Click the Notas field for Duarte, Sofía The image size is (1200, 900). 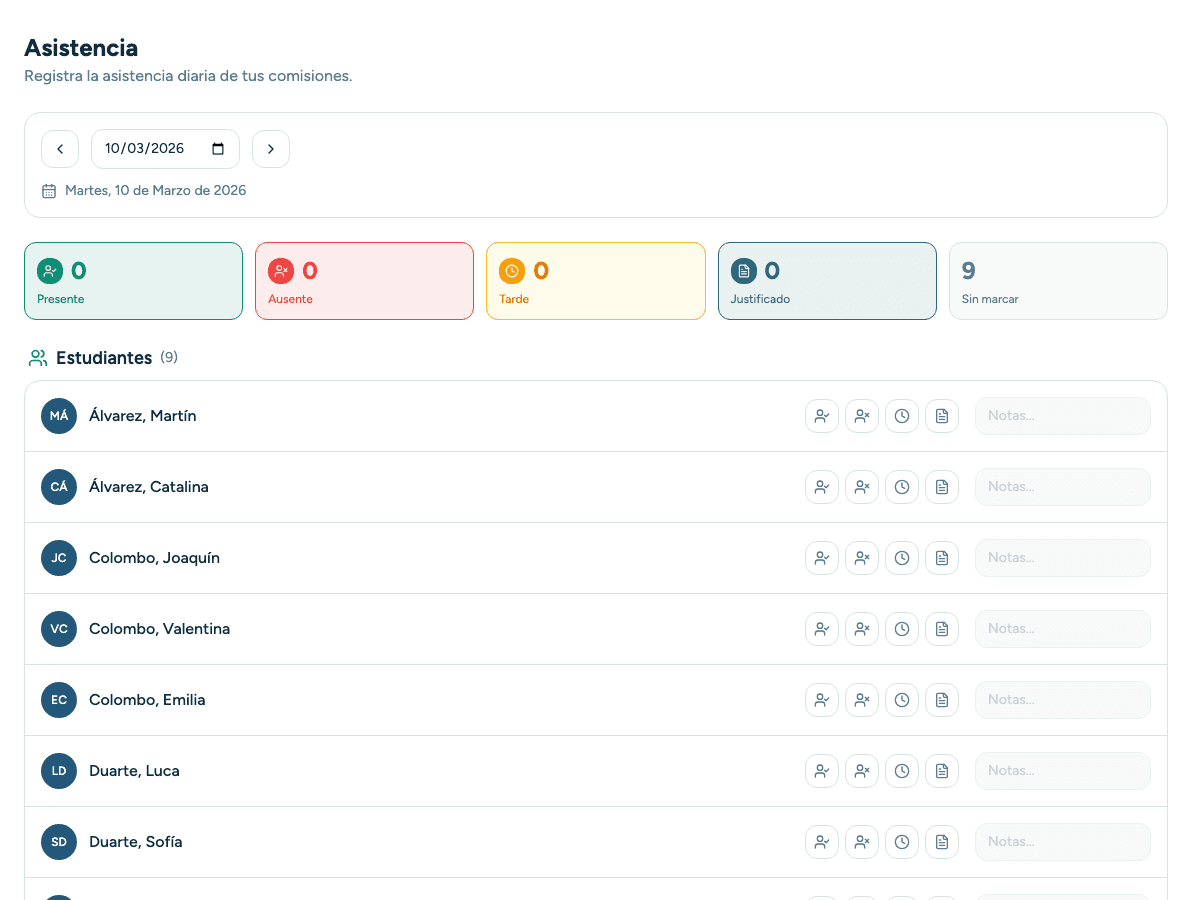point(1063,842)
